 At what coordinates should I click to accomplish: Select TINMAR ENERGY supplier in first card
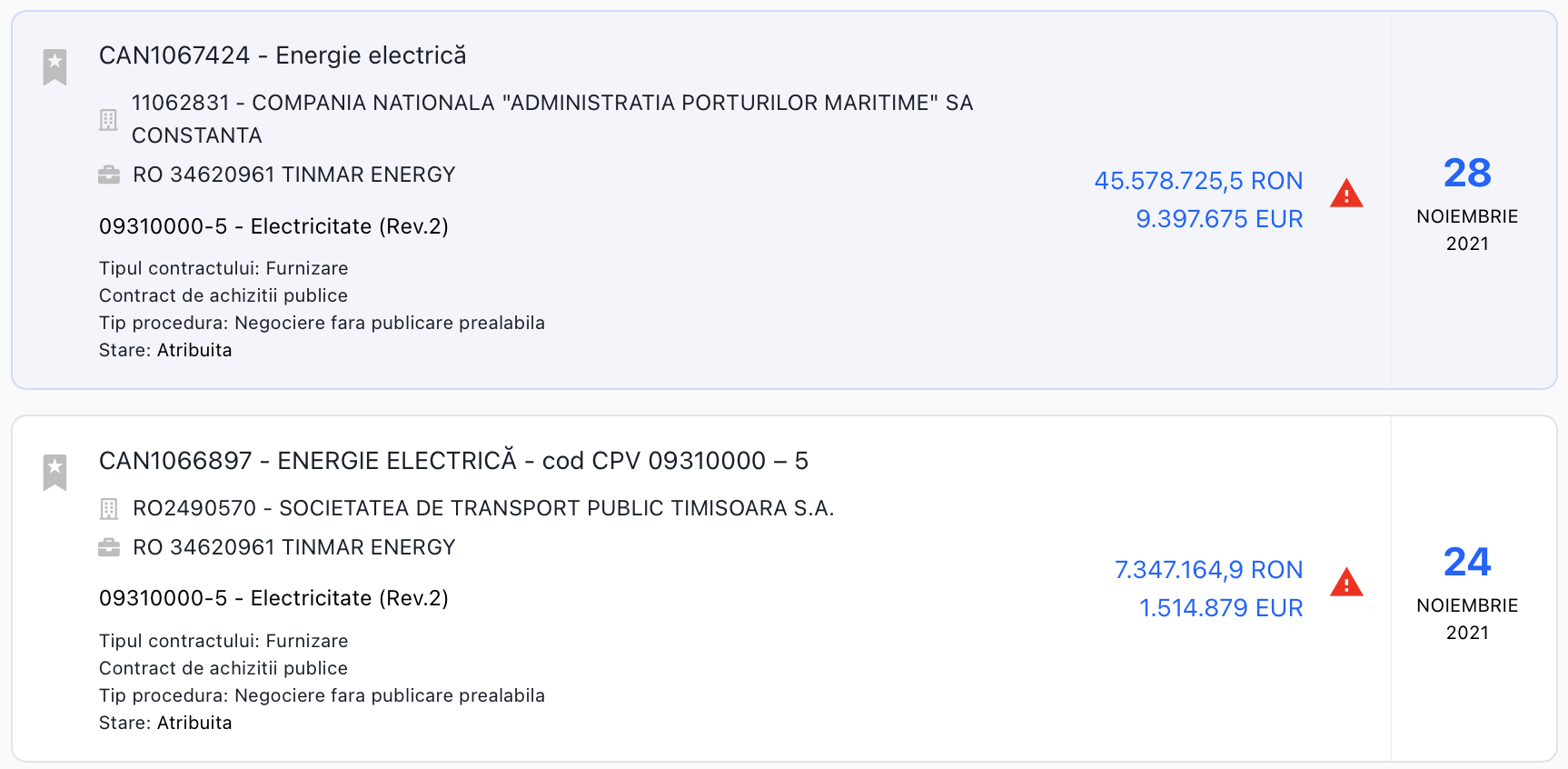294,175
